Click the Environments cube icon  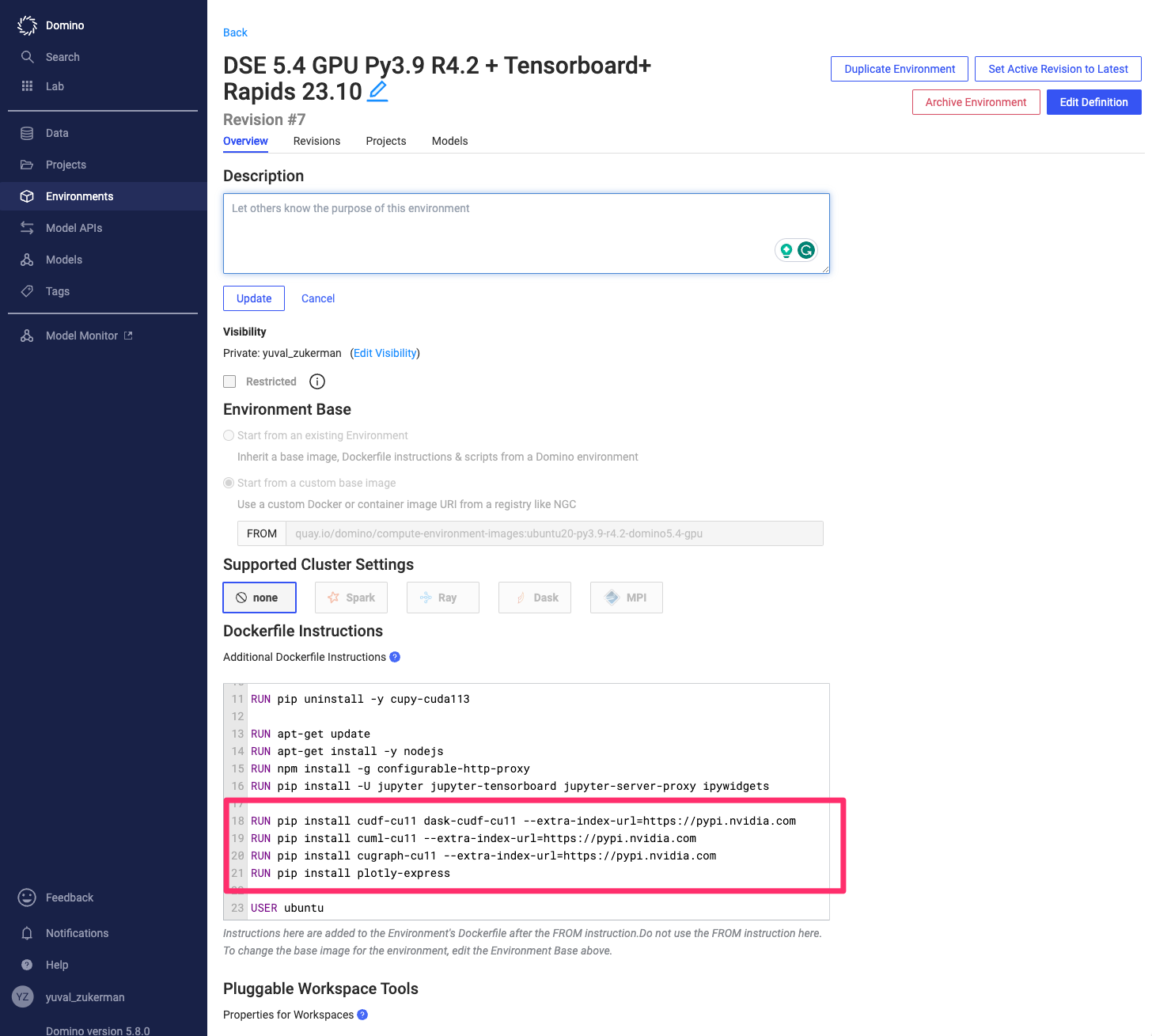(27, 196)
